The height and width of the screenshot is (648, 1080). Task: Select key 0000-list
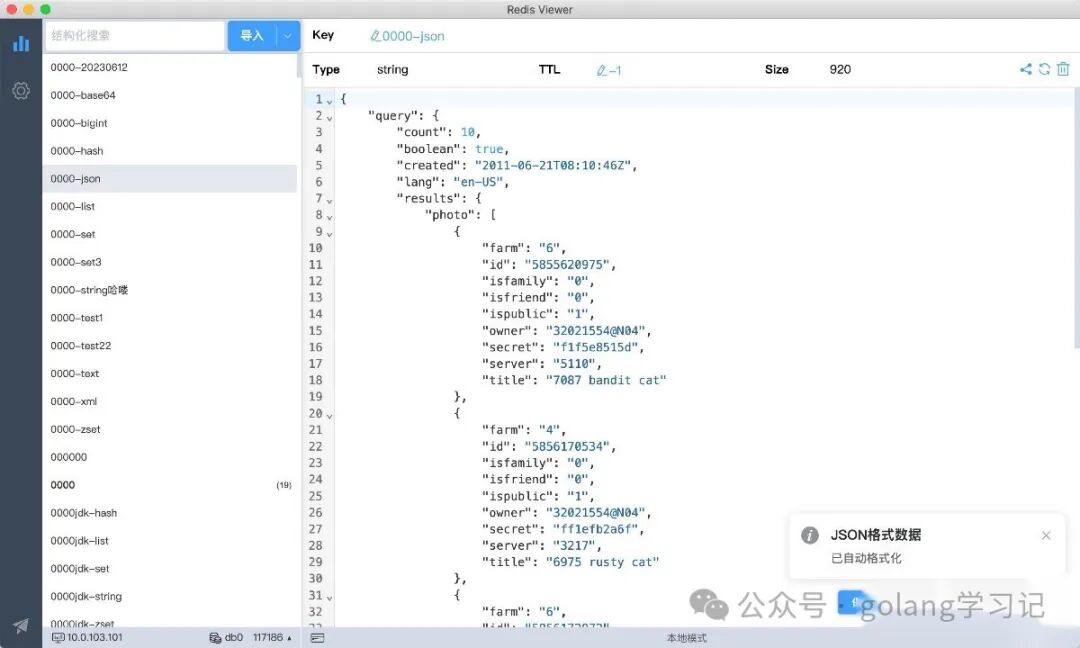[169, 207]
